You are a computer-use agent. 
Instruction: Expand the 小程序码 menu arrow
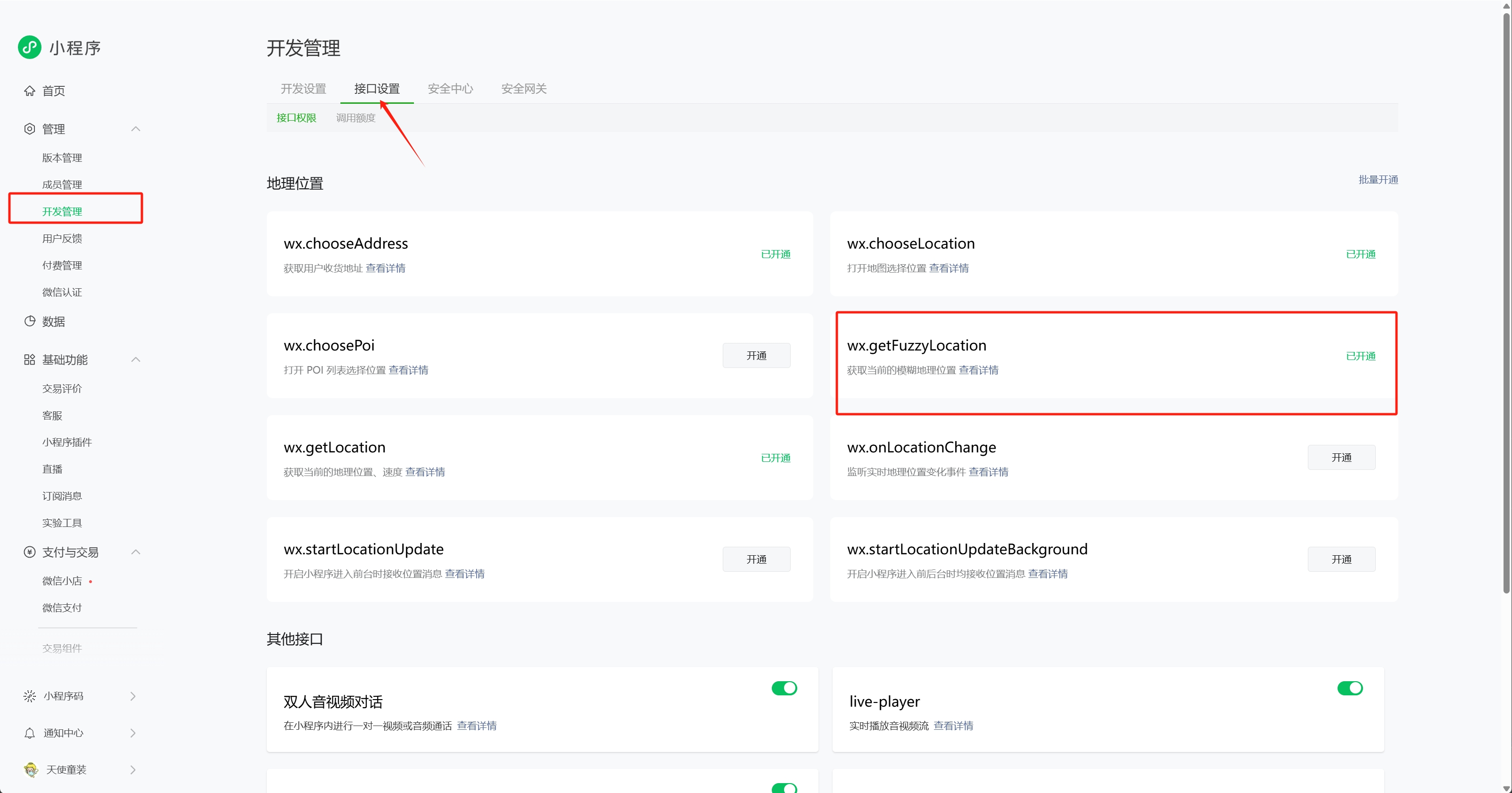pyautogui.click(x=133, y=696)
